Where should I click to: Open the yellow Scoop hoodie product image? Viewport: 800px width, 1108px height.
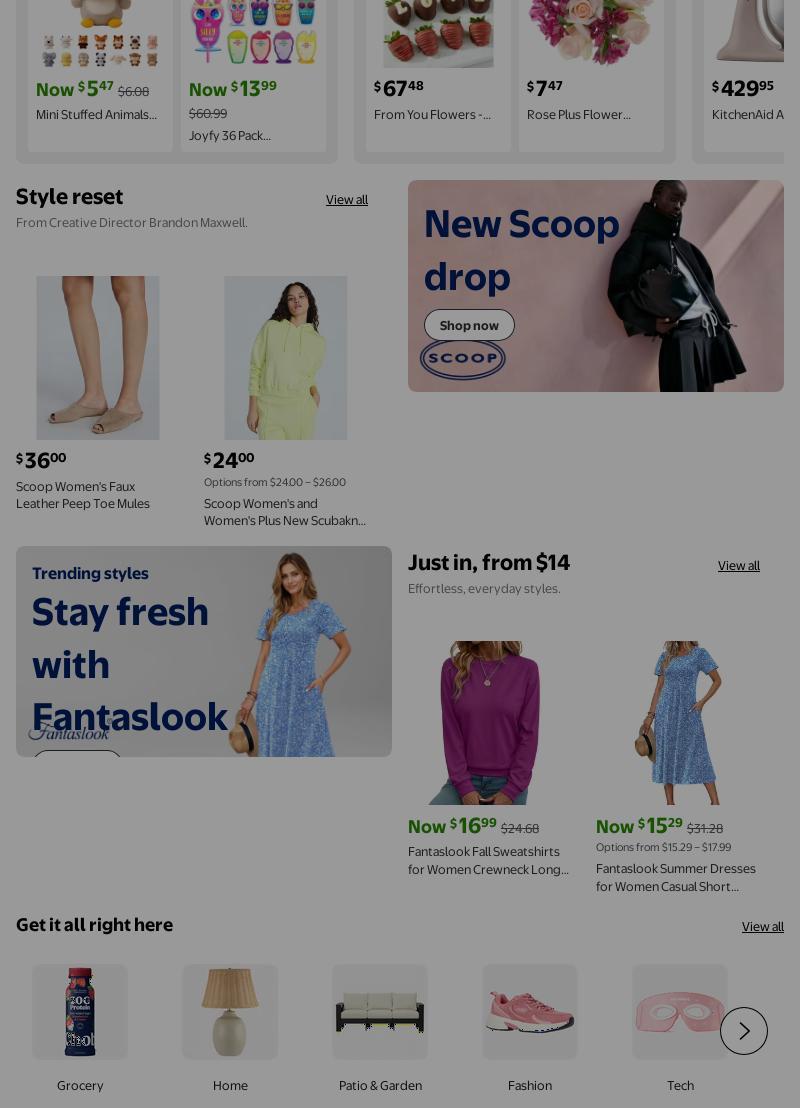pyautogui.click(x=286, y=358)
